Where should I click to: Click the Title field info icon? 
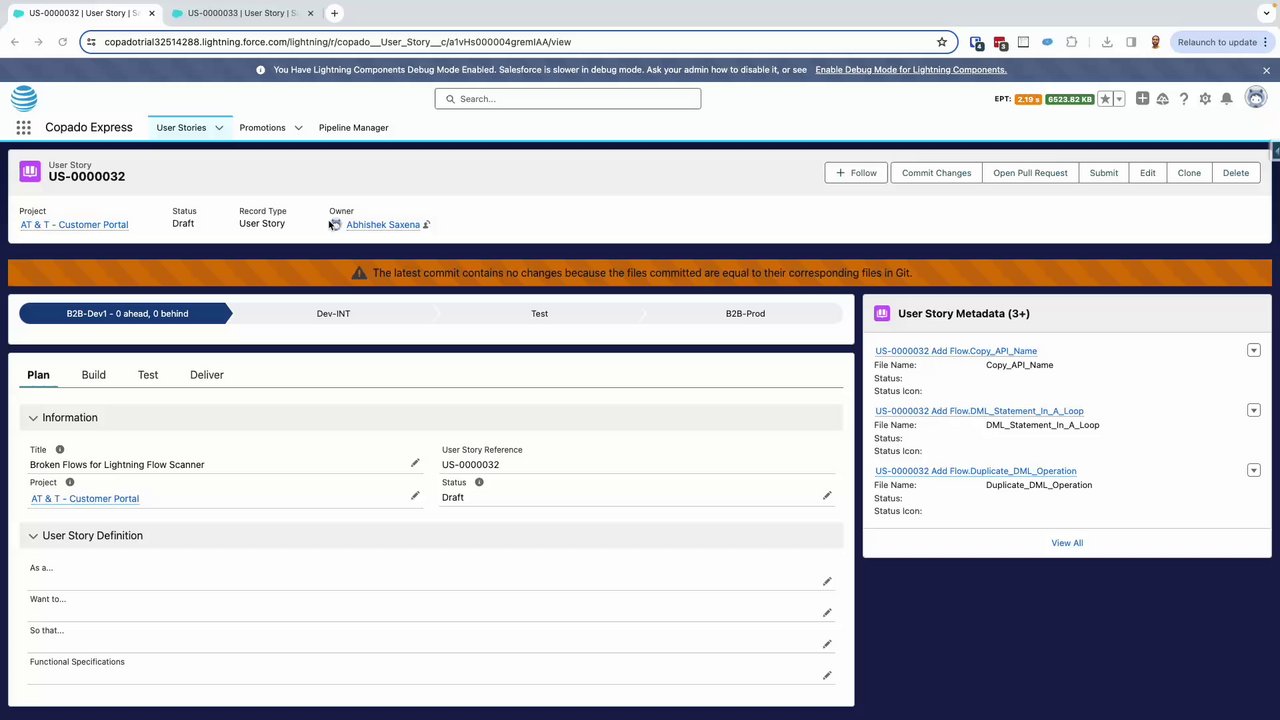60,450
